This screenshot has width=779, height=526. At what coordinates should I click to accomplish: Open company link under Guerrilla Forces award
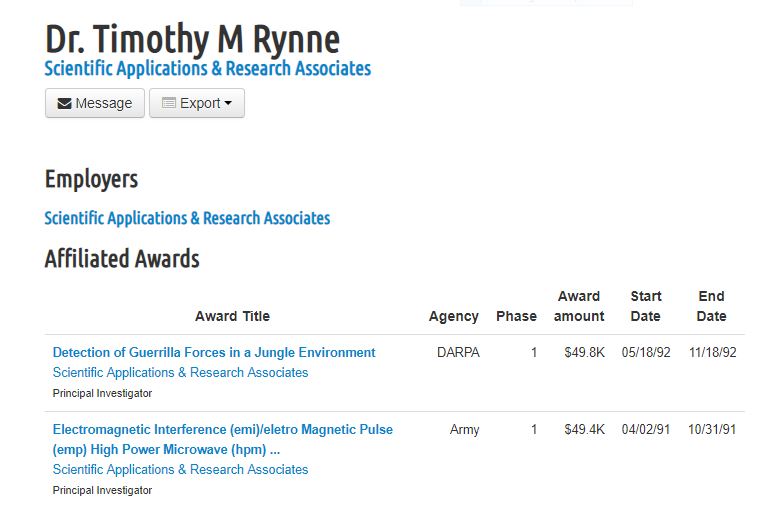tap(180, 373)
